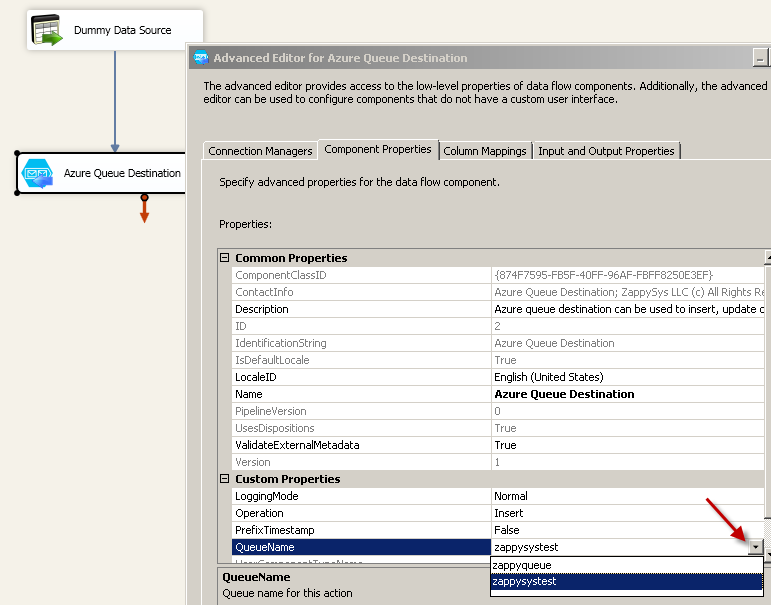Choose zappysystest from the dropdown list

626,581
